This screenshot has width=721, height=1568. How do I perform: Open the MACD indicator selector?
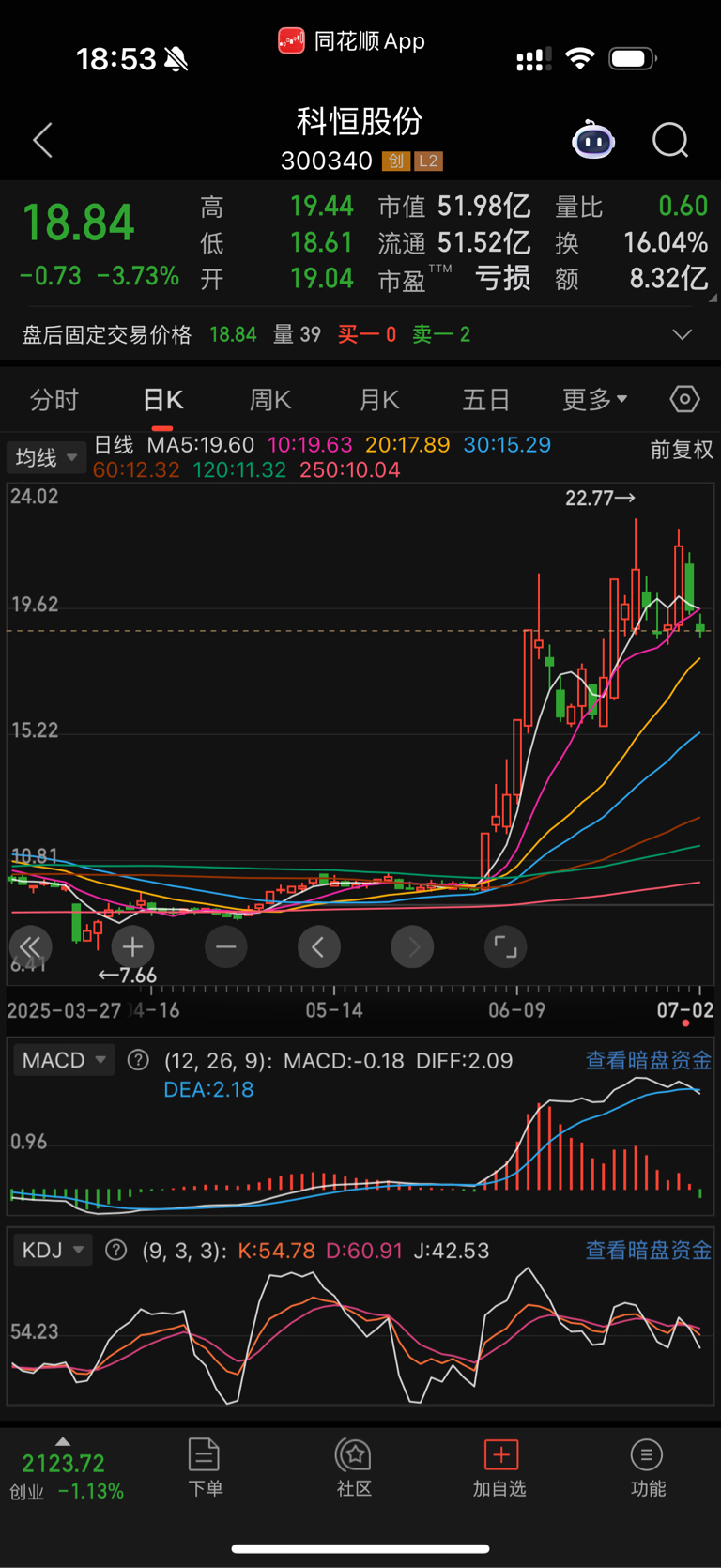click(64, 1060)
